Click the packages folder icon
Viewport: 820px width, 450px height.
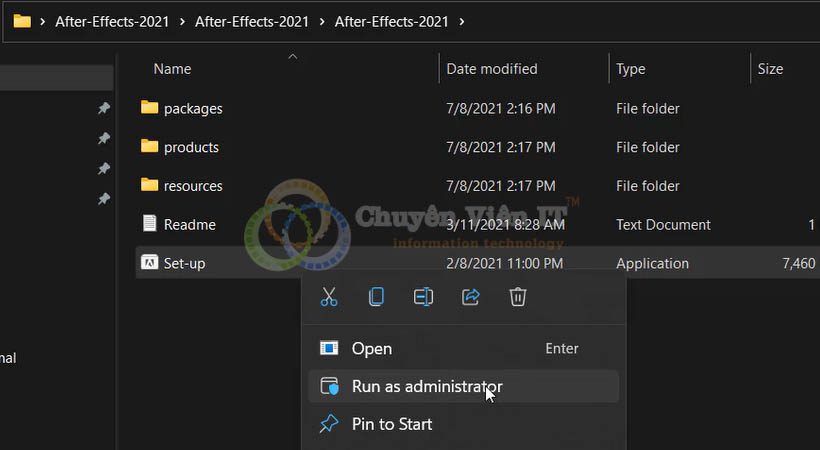(150, 107)
